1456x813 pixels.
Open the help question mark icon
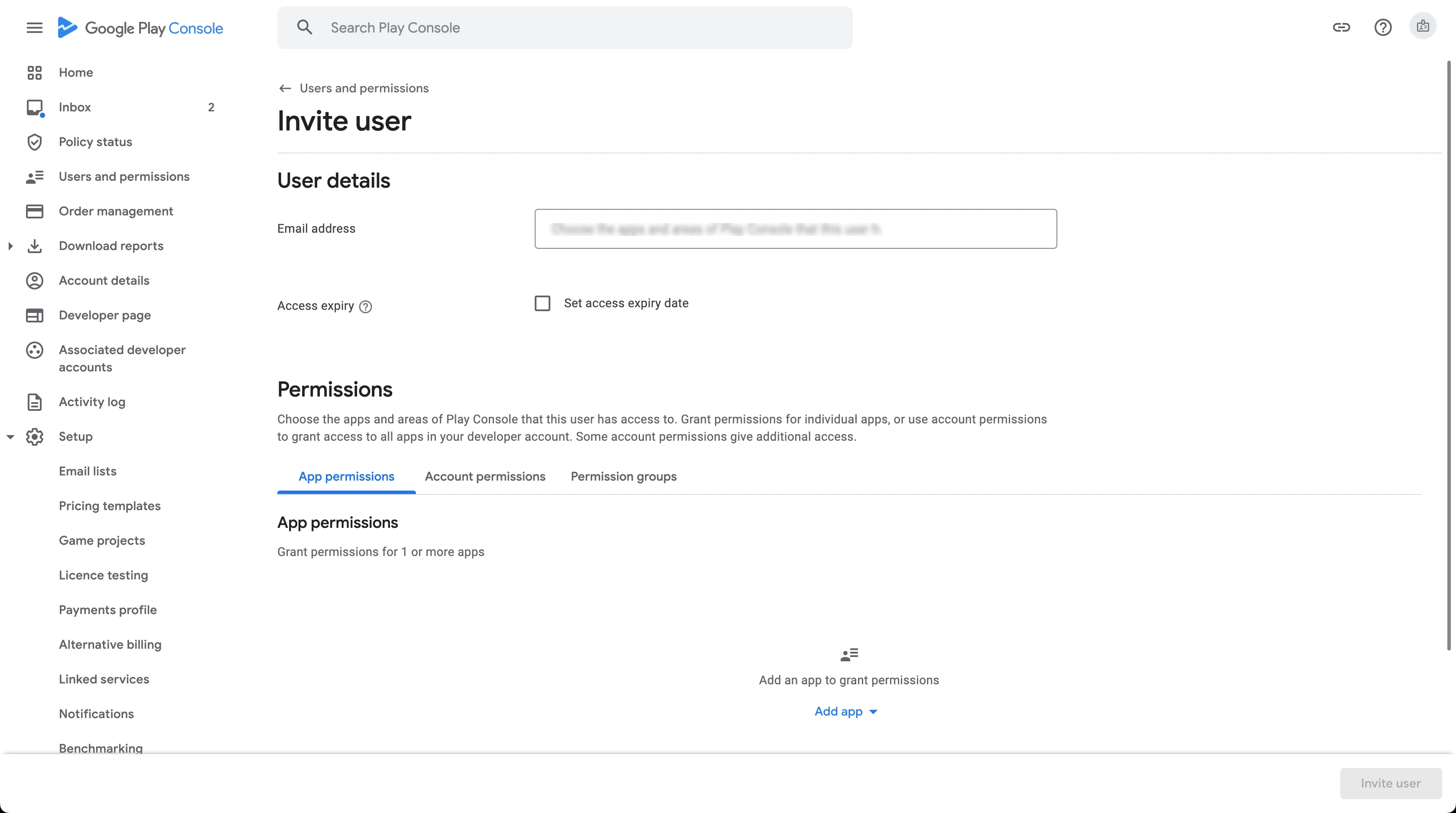(x=1382, y=27)
